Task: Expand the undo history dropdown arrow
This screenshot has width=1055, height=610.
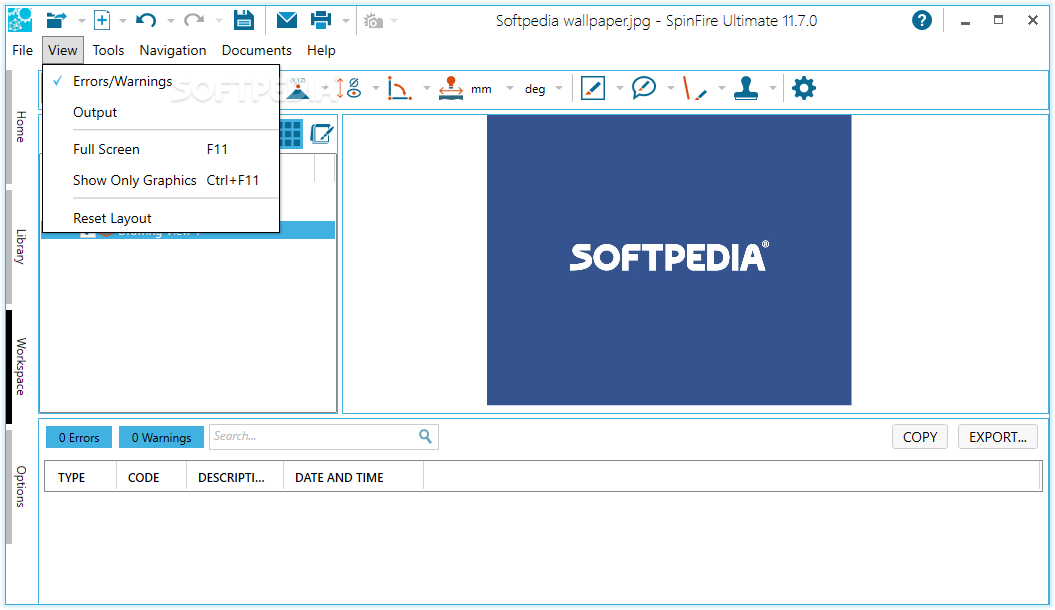Action: 170,21
